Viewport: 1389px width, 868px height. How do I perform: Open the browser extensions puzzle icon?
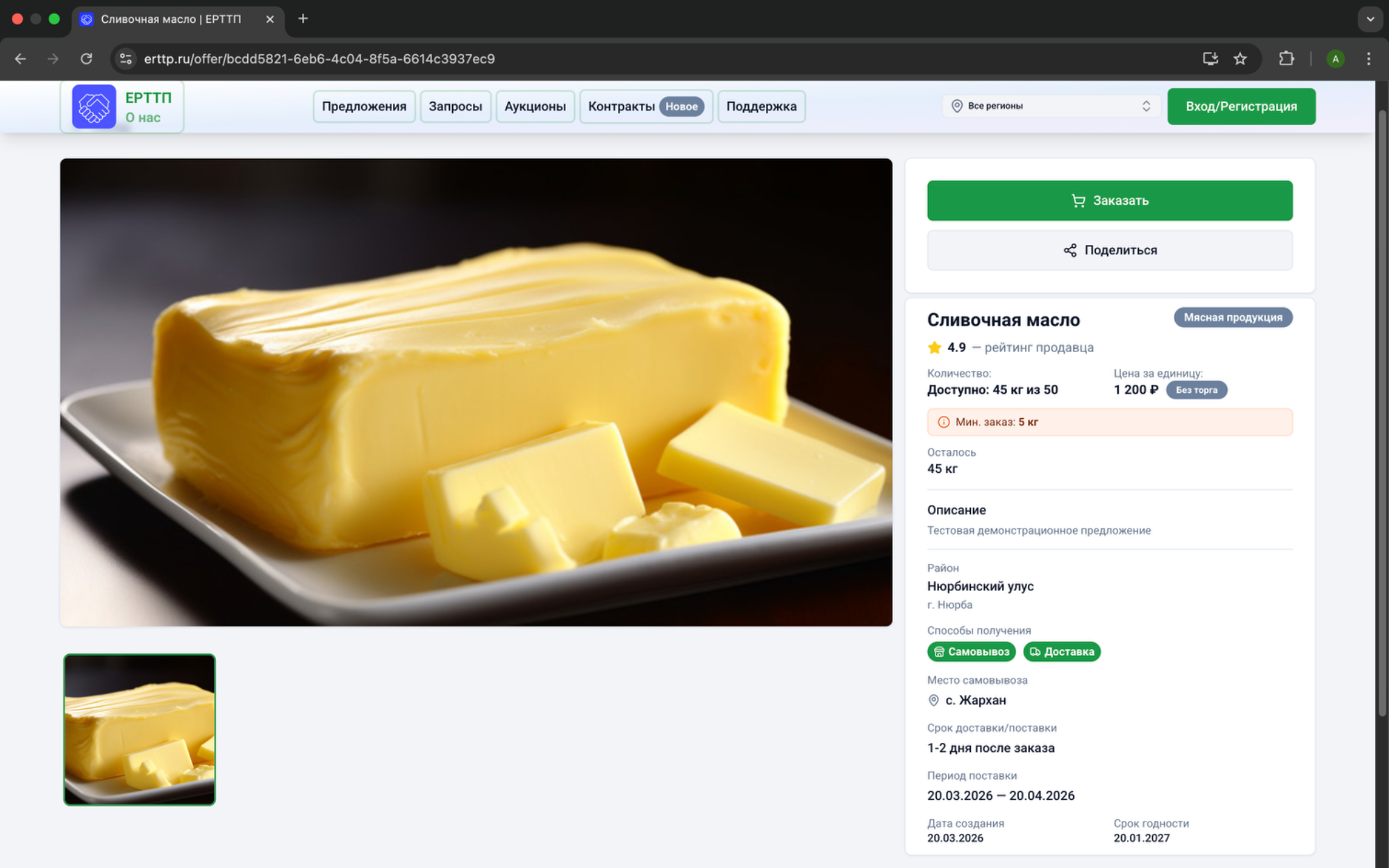coord(1286,59)
